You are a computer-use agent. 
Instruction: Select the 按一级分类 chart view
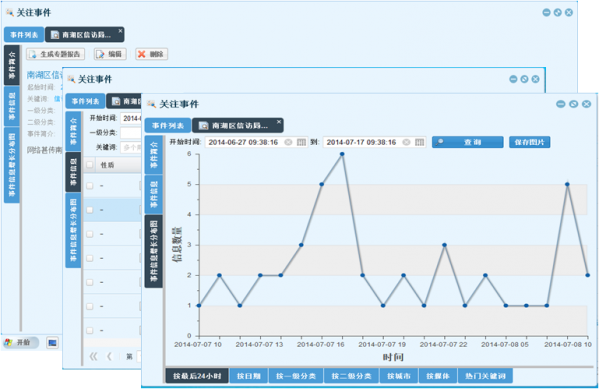[296, 376]
